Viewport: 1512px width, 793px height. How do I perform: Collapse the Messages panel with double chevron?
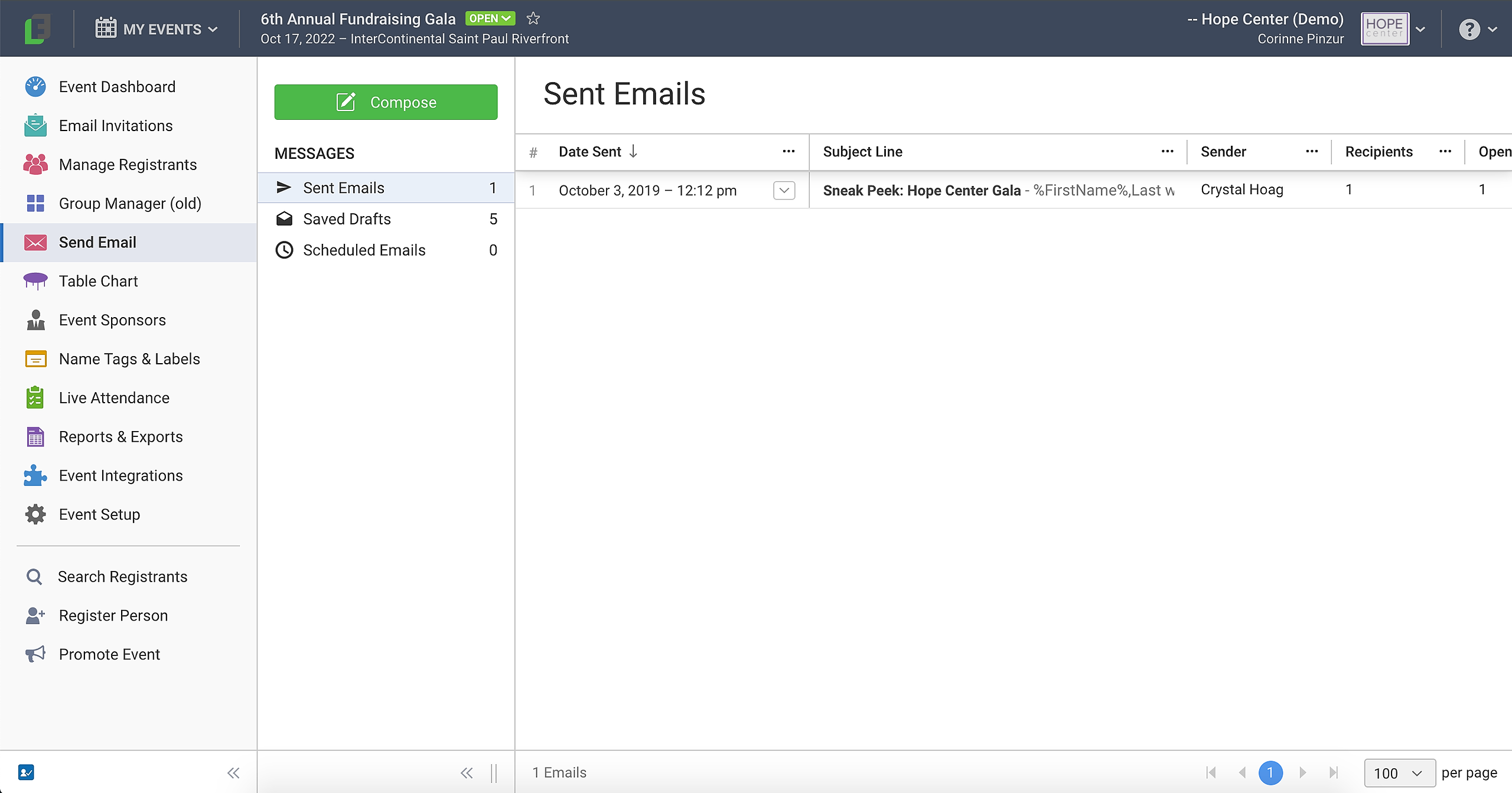pos(467,773)
